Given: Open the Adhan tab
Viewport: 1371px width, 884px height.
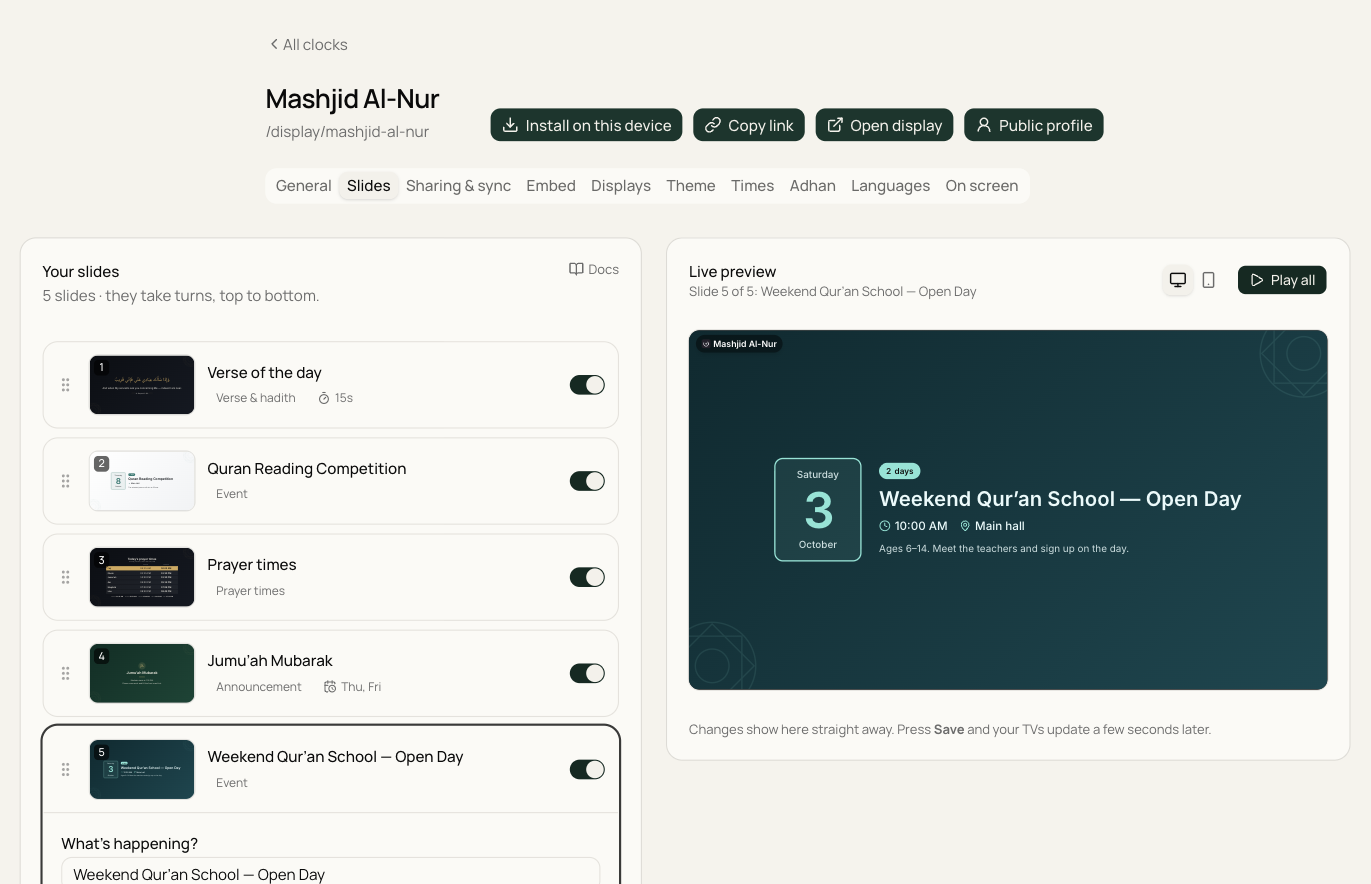Looking at the screenshot, I should (812, 185).
